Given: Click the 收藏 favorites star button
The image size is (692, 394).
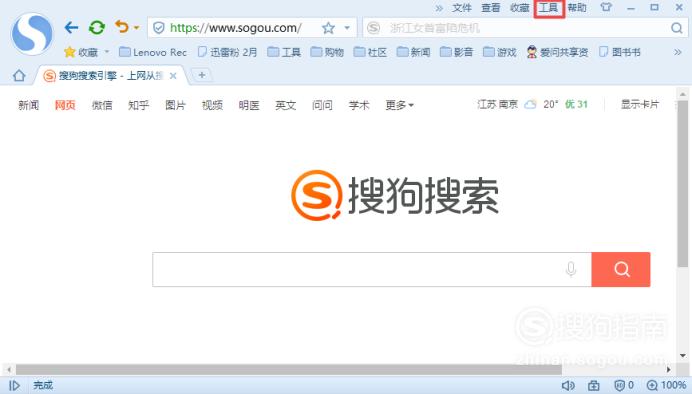Looking at the screenshot, I should [81, 53].
